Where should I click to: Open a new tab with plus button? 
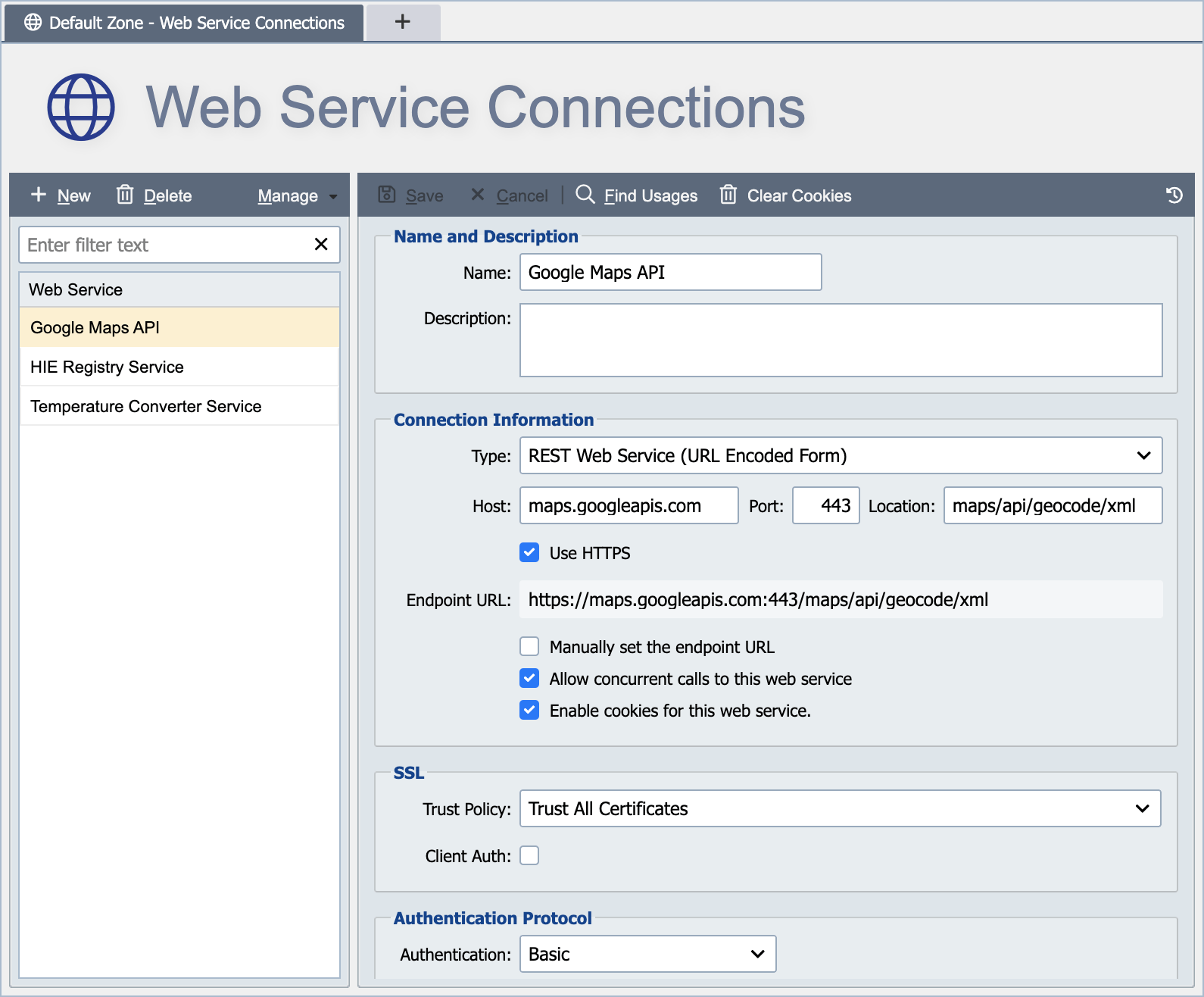403,22
